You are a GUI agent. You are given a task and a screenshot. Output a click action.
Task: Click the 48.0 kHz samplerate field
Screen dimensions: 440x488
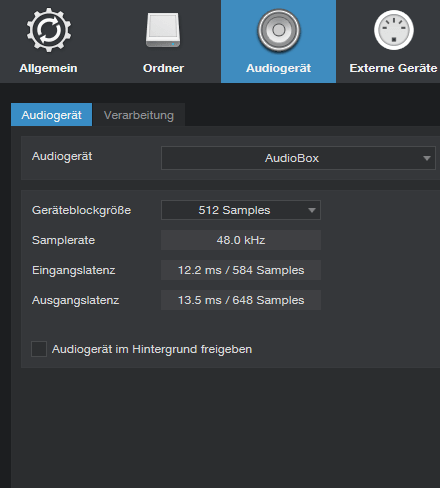click(241, 240)
